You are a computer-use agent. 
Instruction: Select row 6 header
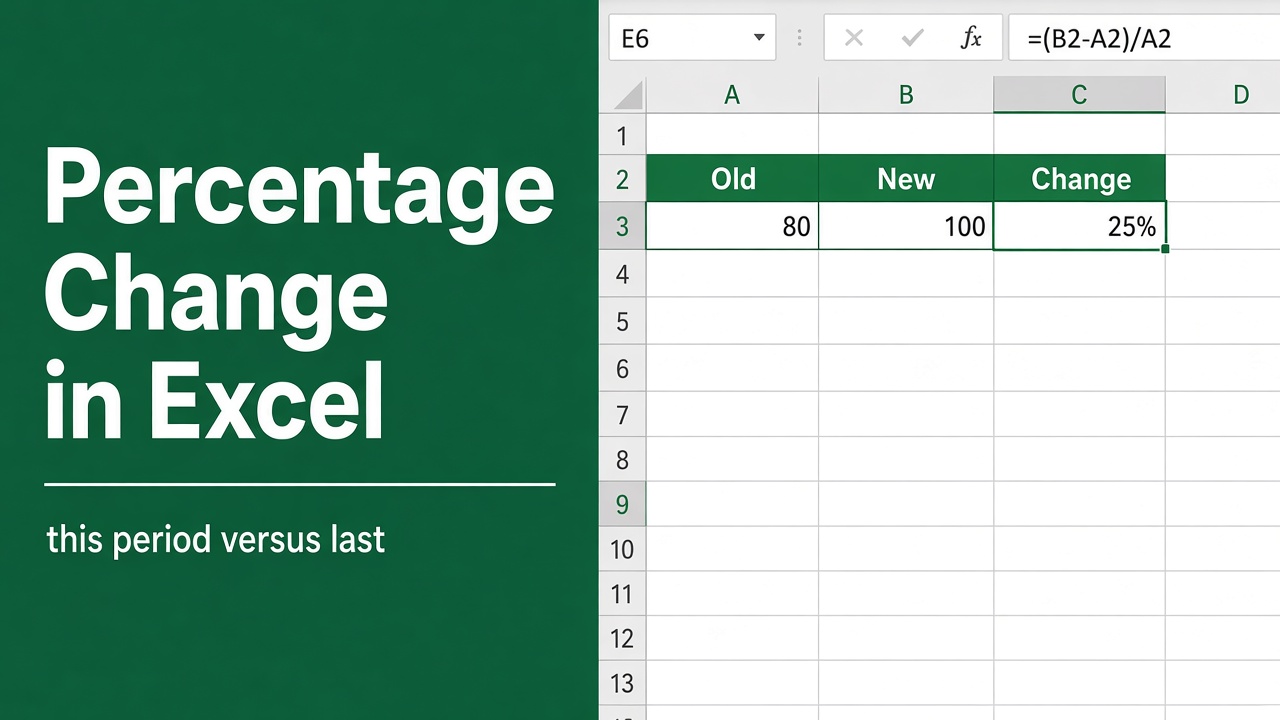(x=623, y=368)
